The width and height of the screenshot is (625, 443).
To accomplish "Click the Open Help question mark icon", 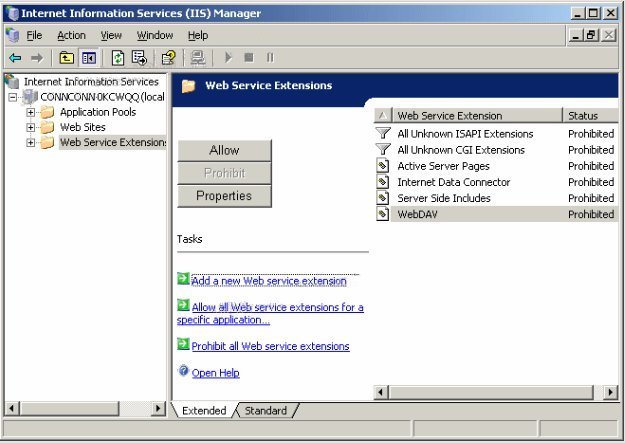I will pos(183,371).
